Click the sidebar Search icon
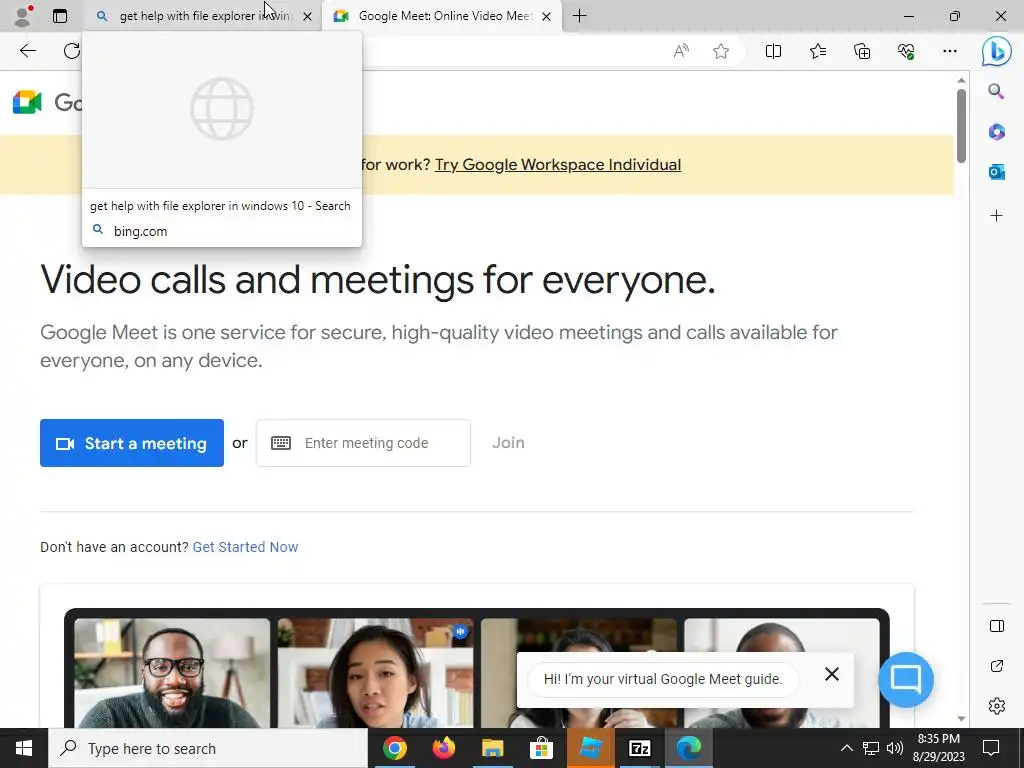1024x768 pixels. tap(996, 91)
